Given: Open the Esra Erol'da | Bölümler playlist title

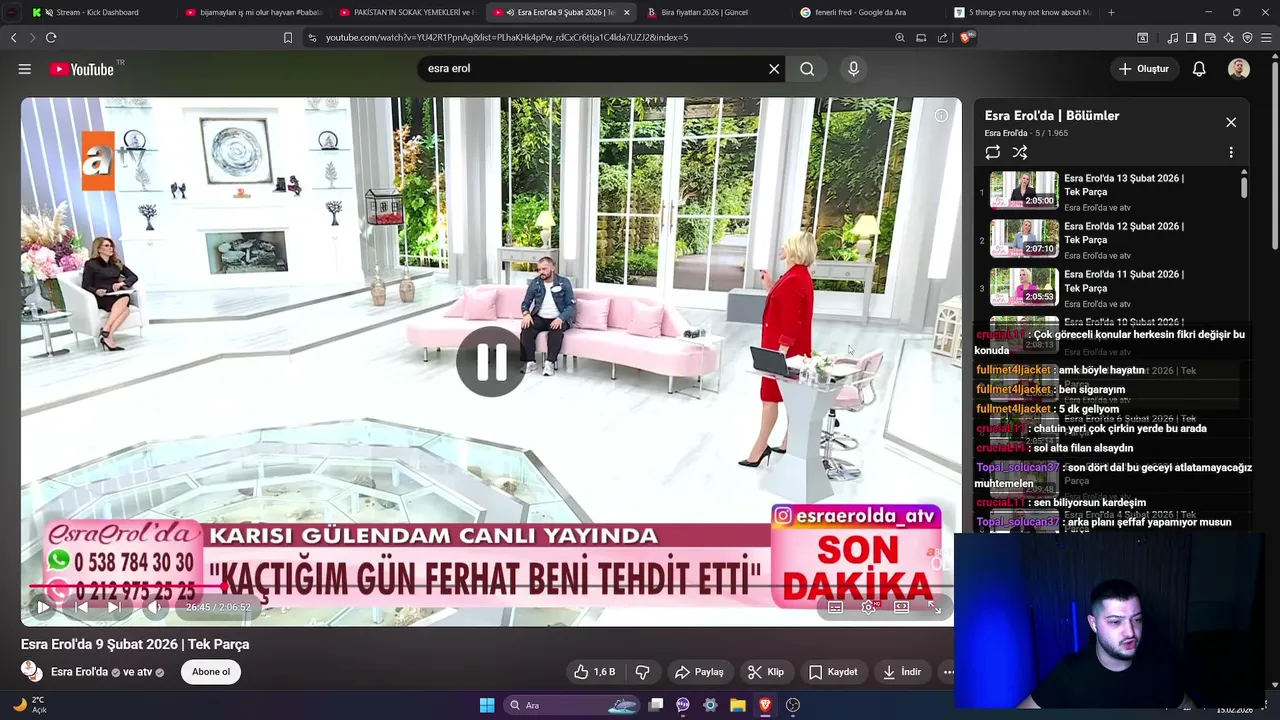Looking at the screenshot, I should tap(1051, 116).
